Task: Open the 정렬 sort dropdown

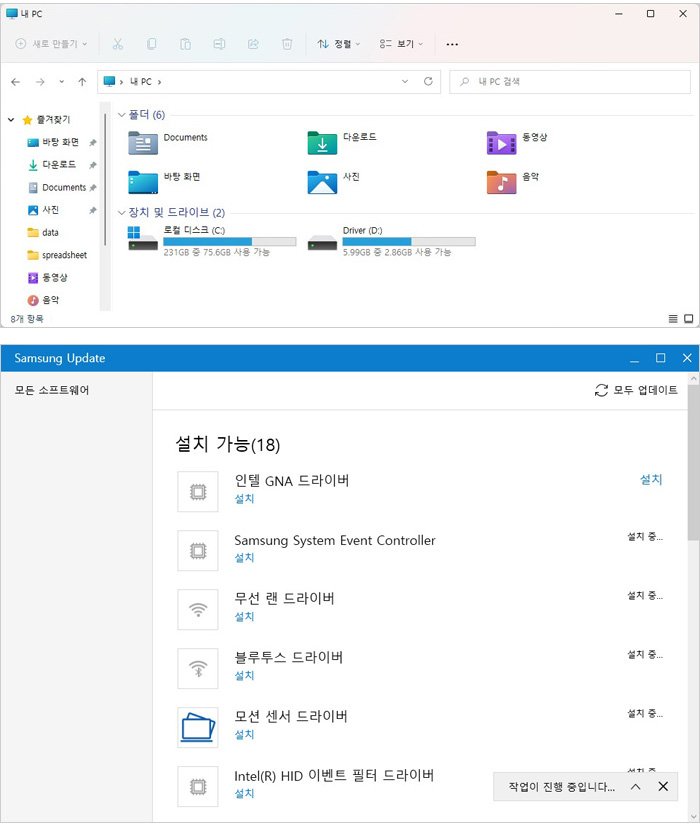Action: click(339, 44)
